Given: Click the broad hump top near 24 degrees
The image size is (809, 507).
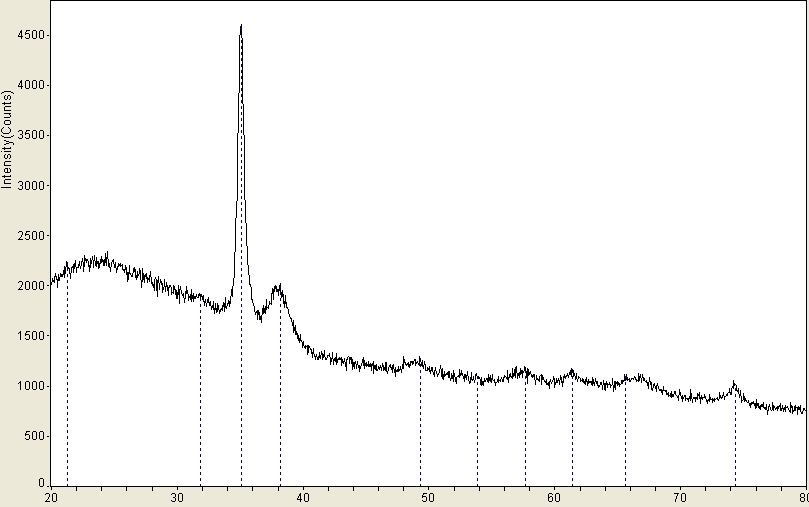Looking at the screenshot, I should point(104,257).
